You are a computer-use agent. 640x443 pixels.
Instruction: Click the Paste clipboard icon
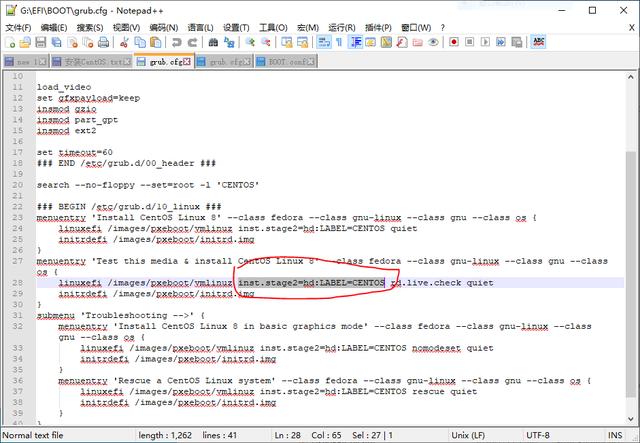[x=156, y=42]
